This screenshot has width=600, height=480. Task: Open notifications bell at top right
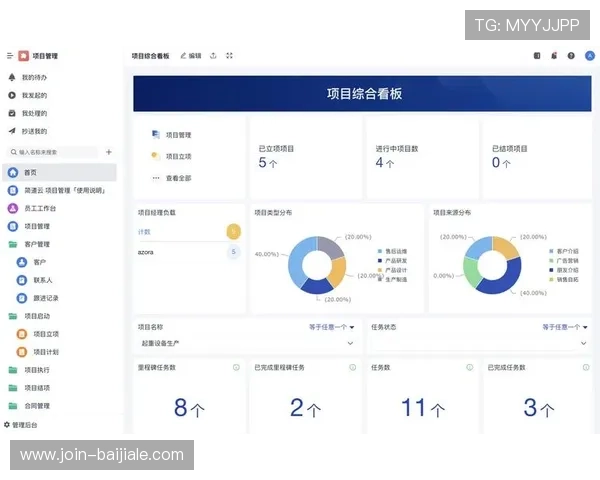554,56
